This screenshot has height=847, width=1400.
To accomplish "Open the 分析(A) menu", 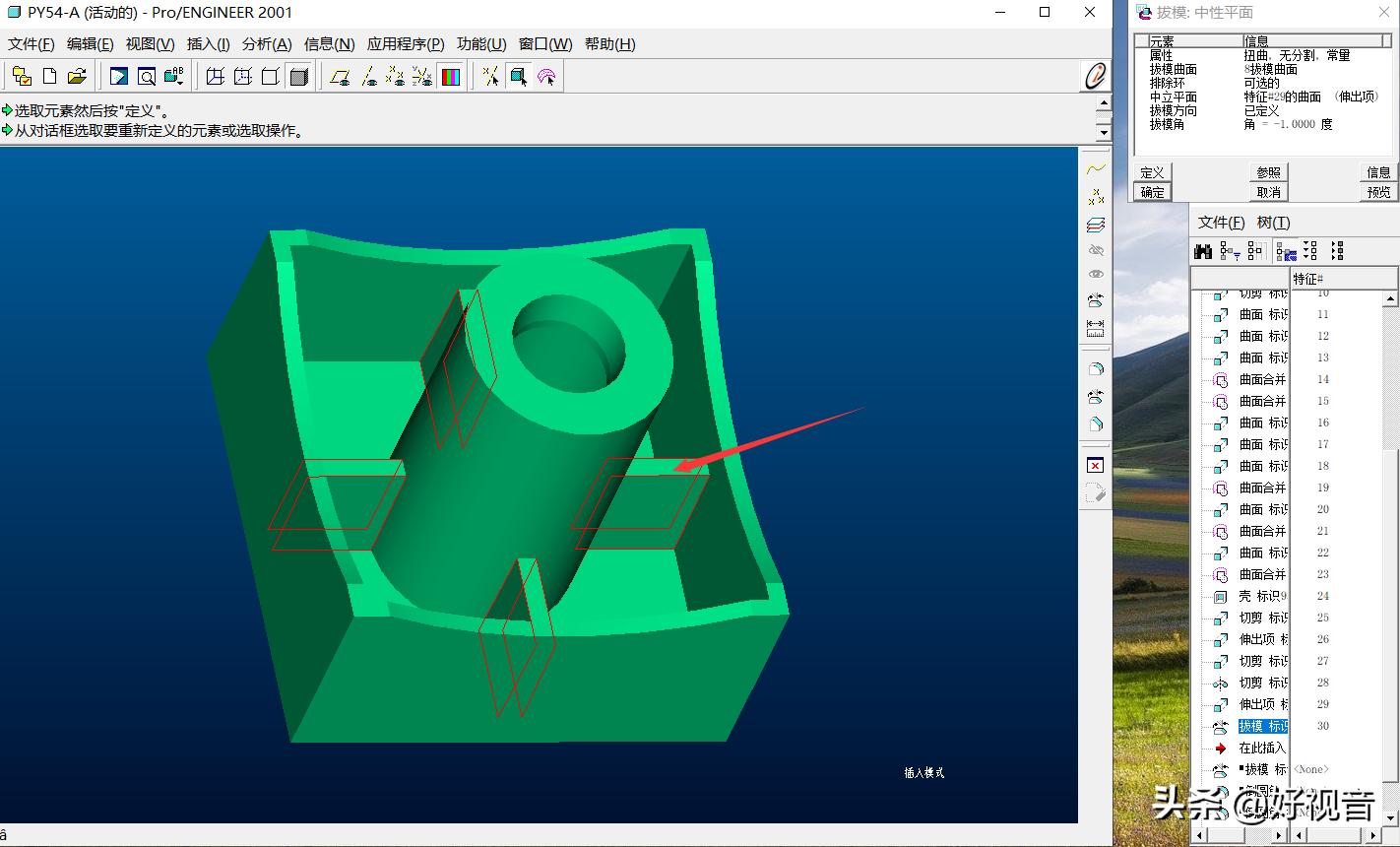I will [x=266, y=44].
